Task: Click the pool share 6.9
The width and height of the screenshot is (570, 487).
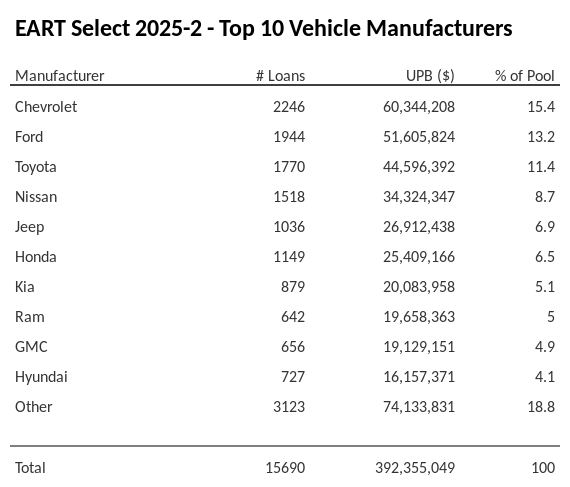Action: coord(545,227)
